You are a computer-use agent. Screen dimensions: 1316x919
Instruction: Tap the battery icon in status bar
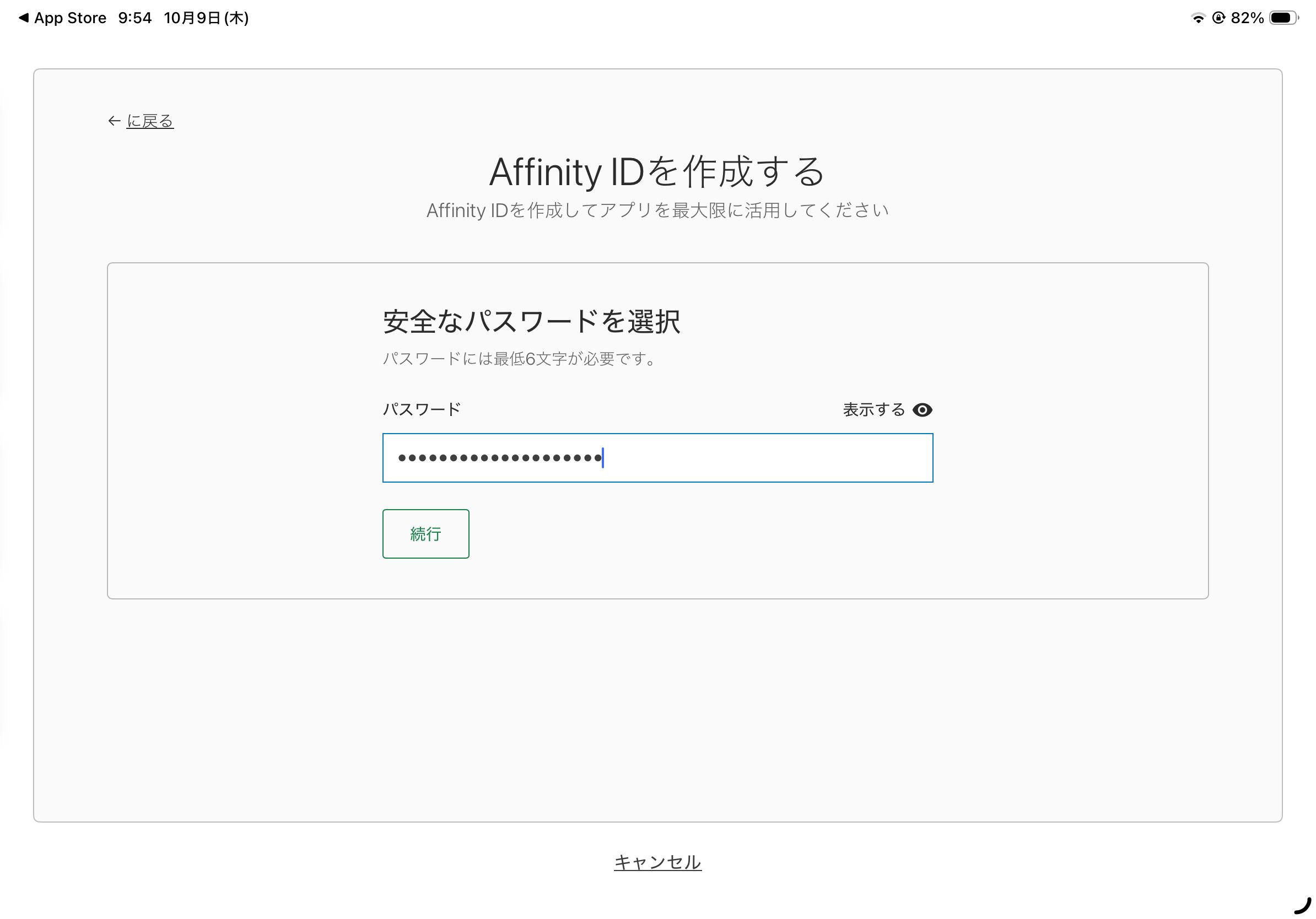tap(1283, 18)
